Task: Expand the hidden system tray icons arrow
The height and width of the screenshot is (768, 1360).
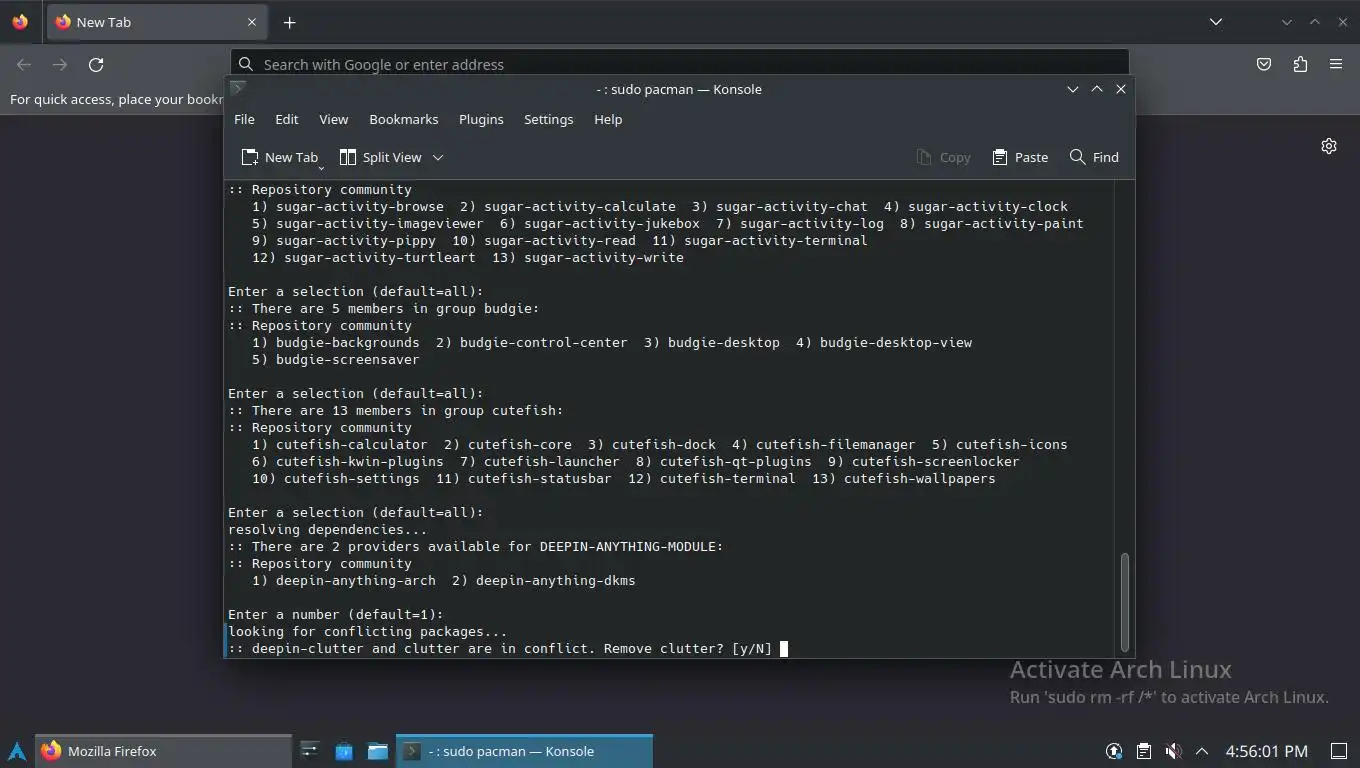Action: click(1202, 751)
